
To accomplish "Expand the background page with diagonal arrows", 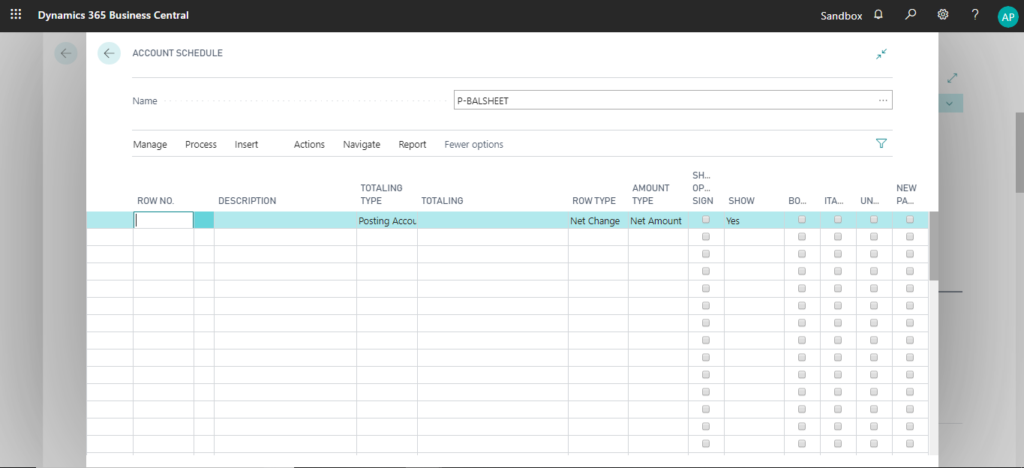I will [952, 78].
